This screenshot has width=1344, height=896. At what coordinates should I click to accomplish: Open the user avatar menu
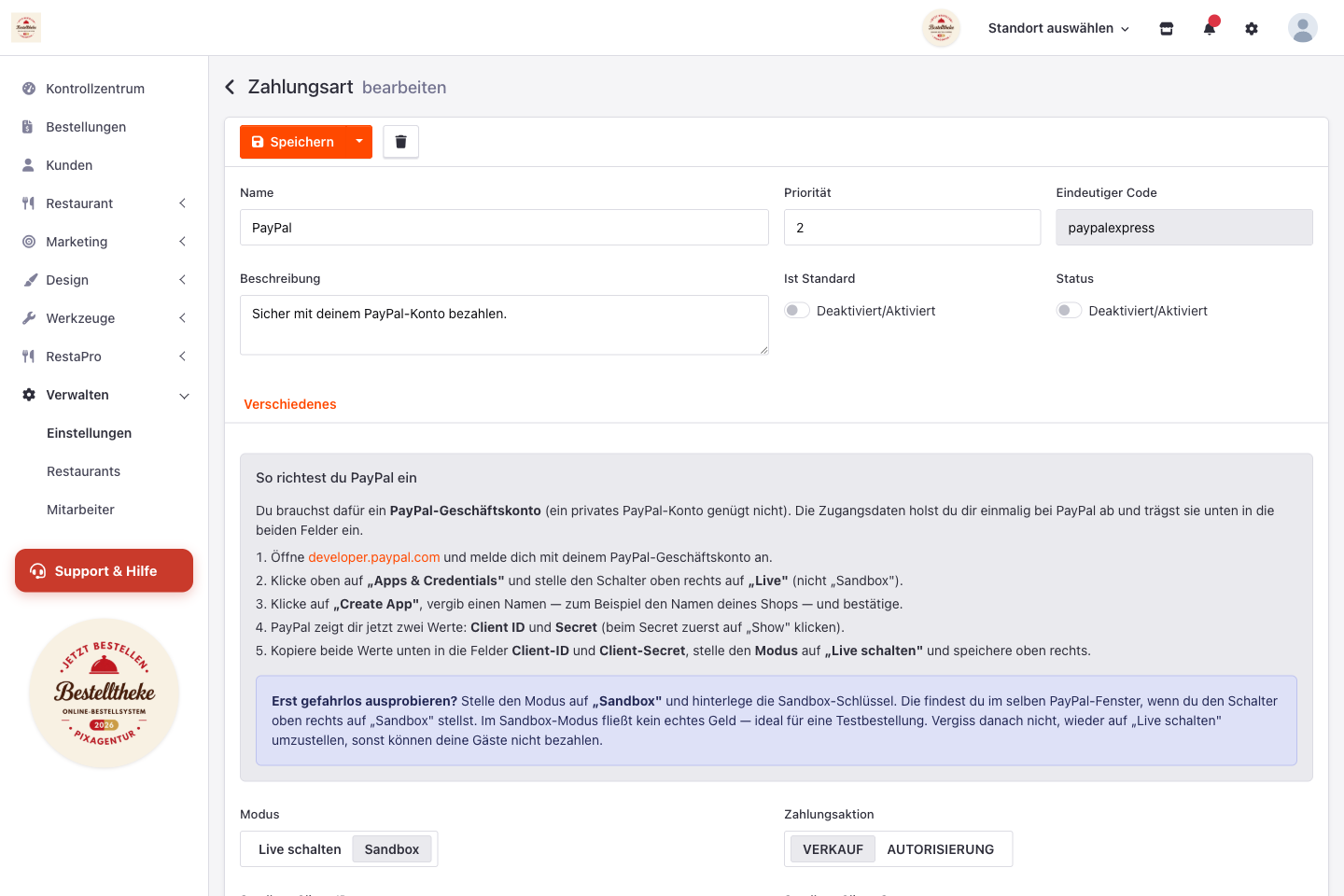coord(1303,28)
